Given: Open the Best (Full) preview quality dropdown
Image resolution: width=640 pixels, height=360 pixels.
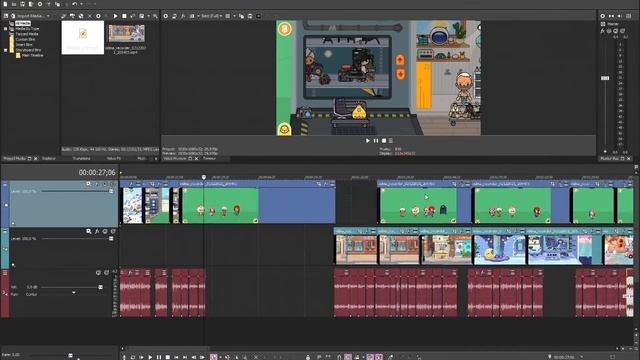Looking at the screenshot, I should (211, 16).
